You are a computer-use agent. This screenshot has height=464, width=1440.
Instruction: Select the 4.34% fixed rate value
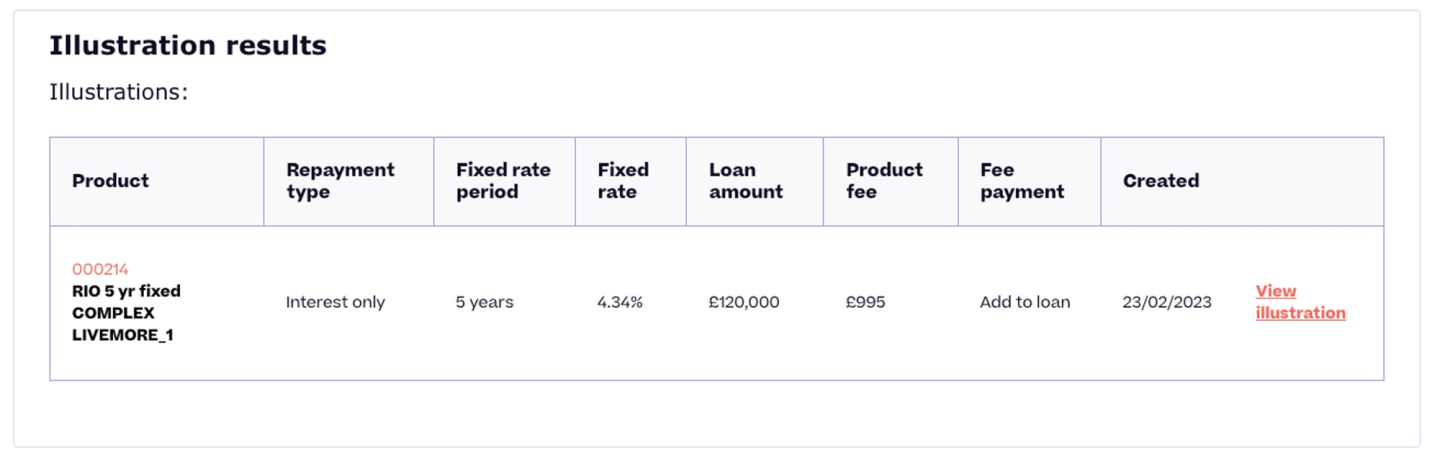point(620,302)
